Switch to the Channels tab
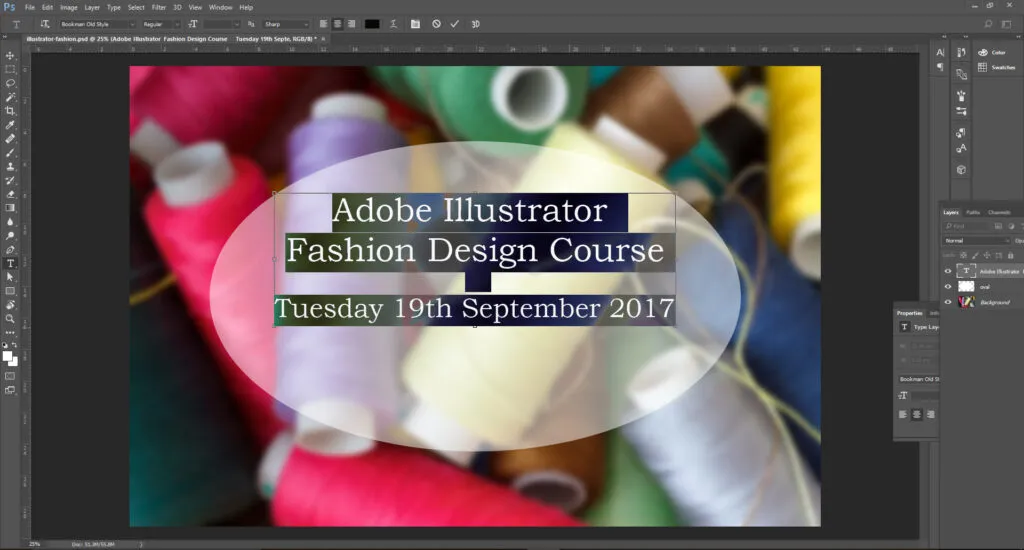The height and width of the screenshot is (550, 1024). 999,212
